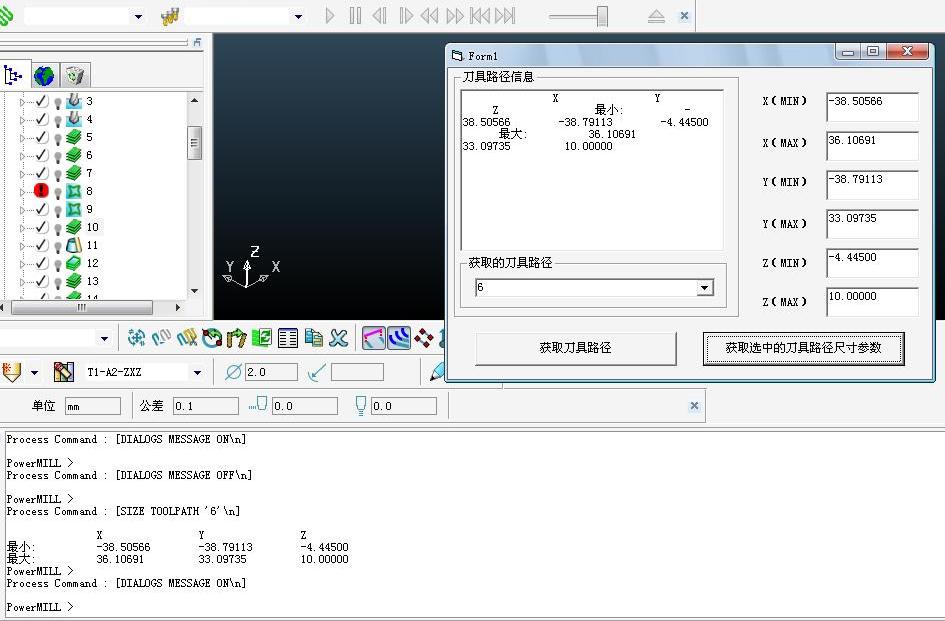Adjust the simulation speed slider
Image resolution: width=945 pixels, height=621 pixels.
(x=602, y=16)
